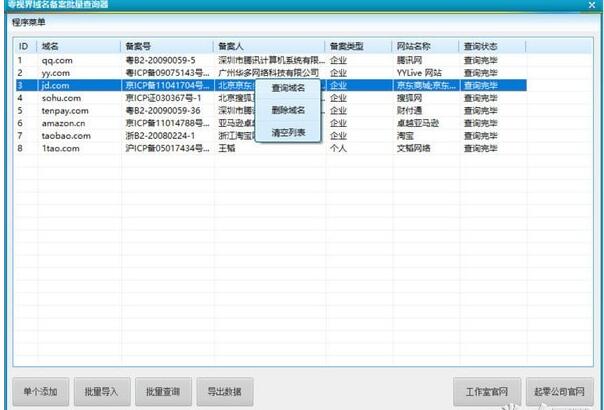
Task: Click the 备案类型 column header
Action: [347, 46]
